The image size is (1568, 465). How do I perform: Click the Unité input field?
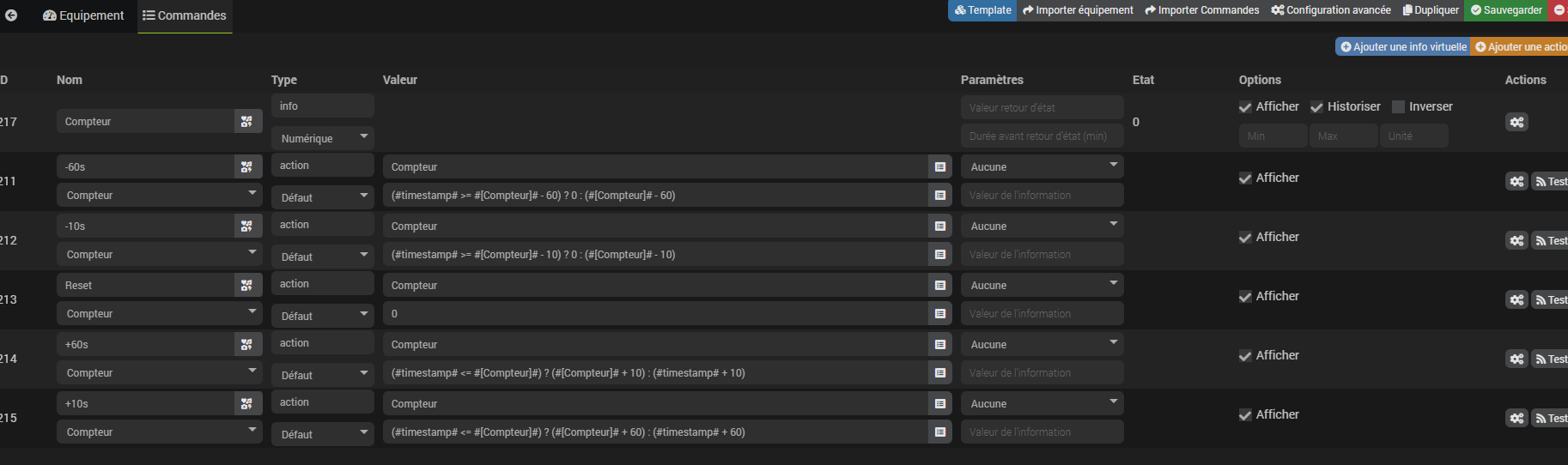[1413, 136]
